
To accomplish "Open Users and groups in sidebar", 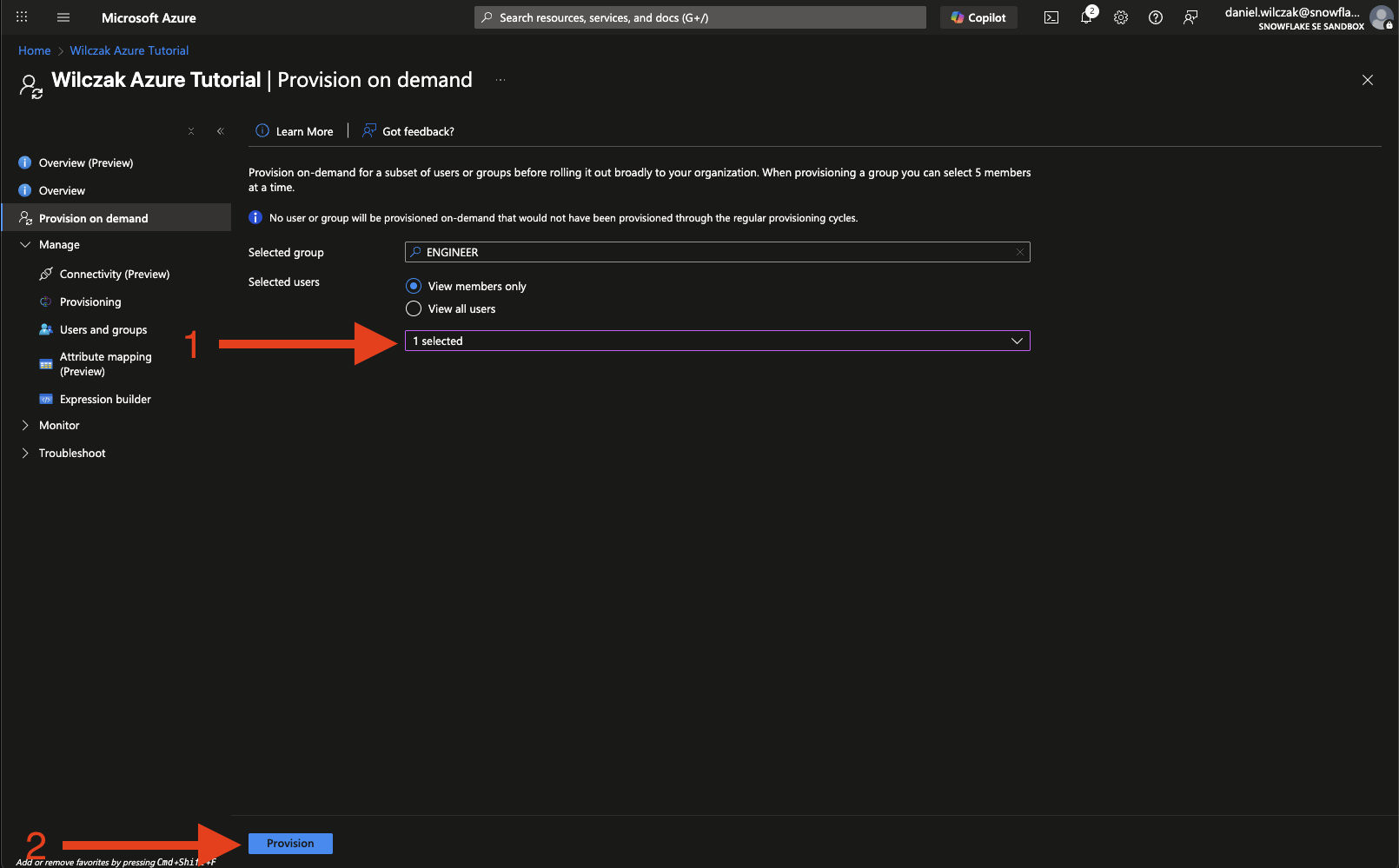I will (103, 330).
